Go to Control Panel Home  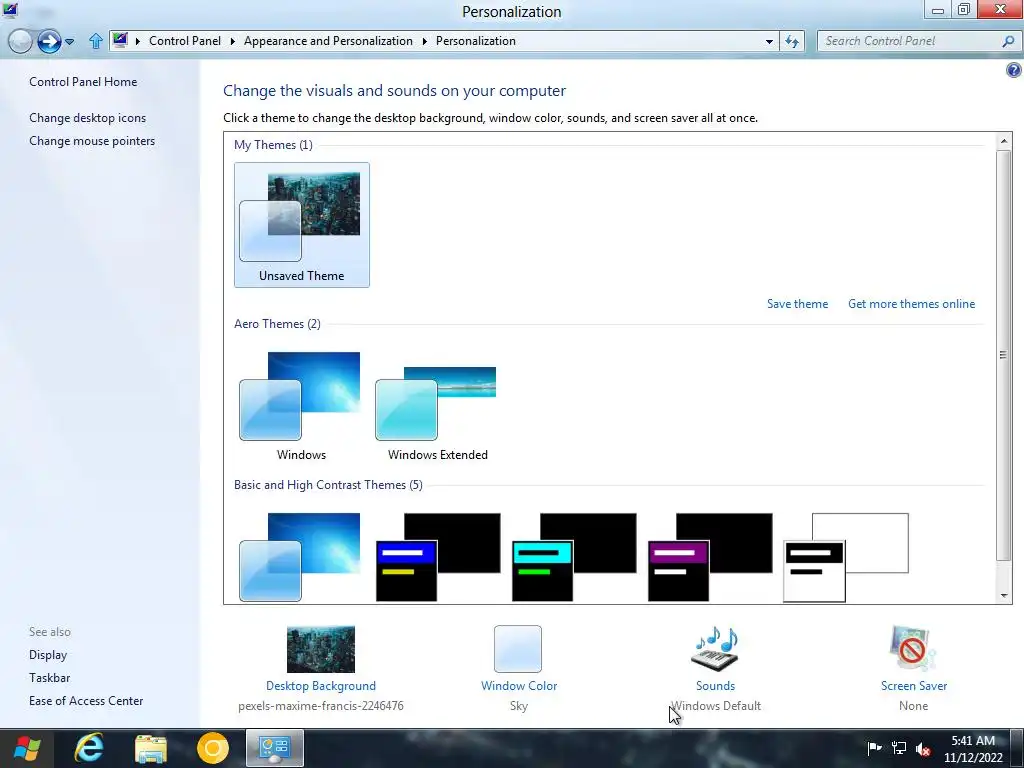[83, 82]
